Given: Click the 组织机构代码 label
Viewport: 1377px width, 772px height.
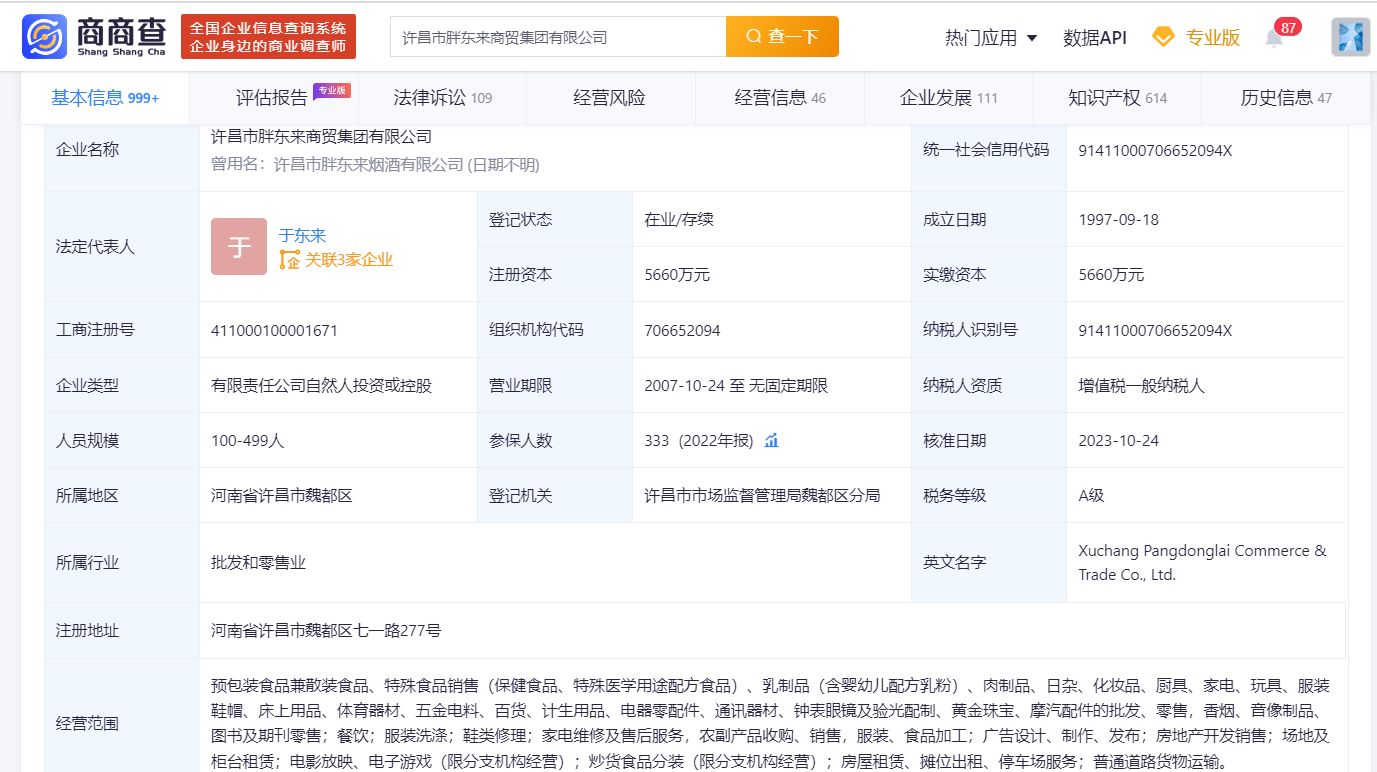Looking at the screenshot, I should click(536, 329).
